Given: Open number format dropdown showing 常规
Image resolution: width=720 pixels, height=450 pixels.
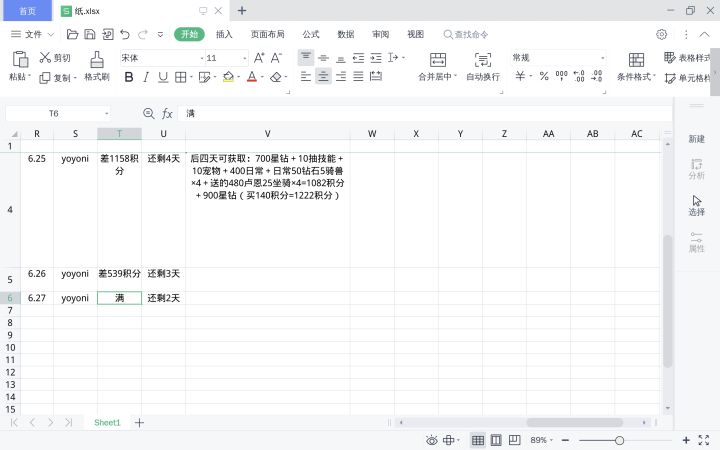Looking at the screenshot, I should (602, 58).
